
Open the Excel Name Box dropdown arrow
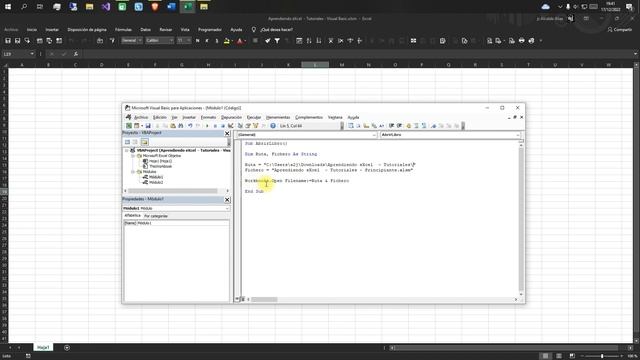point(32,54)
